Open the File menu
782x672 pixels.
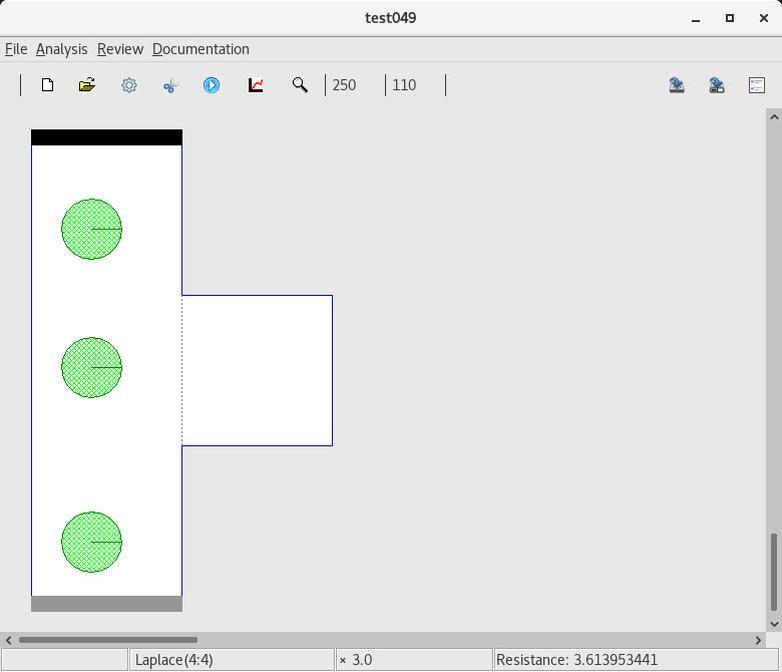[16, 49]
